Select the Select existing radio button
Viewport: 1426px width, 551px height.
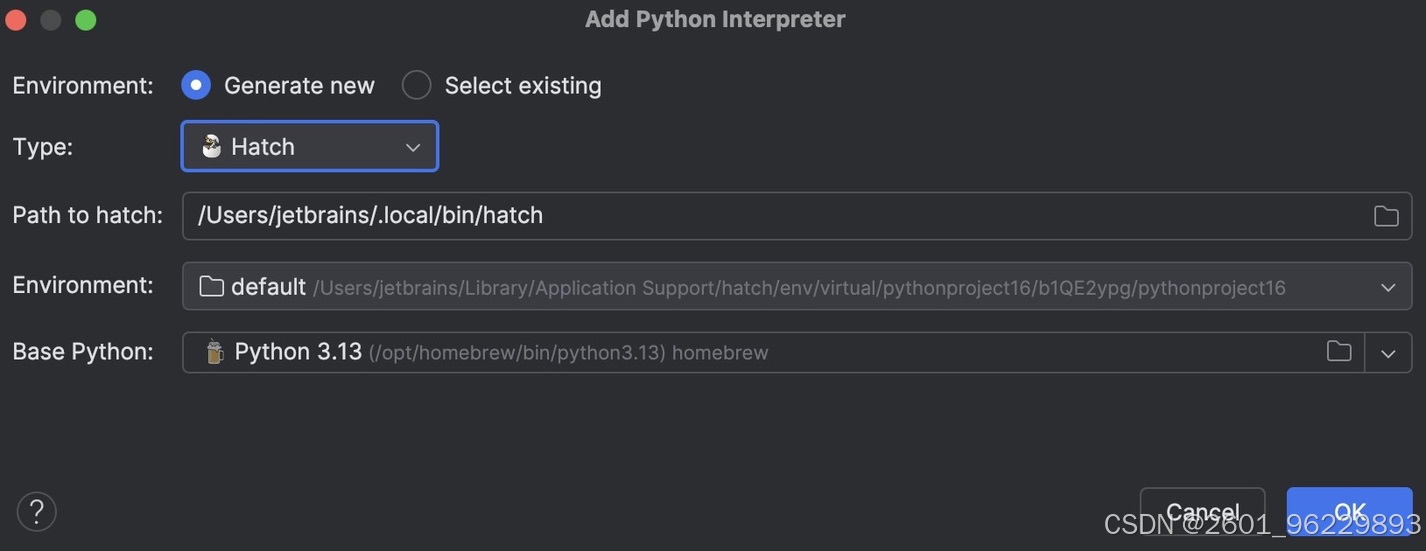(x=417, y=86)
